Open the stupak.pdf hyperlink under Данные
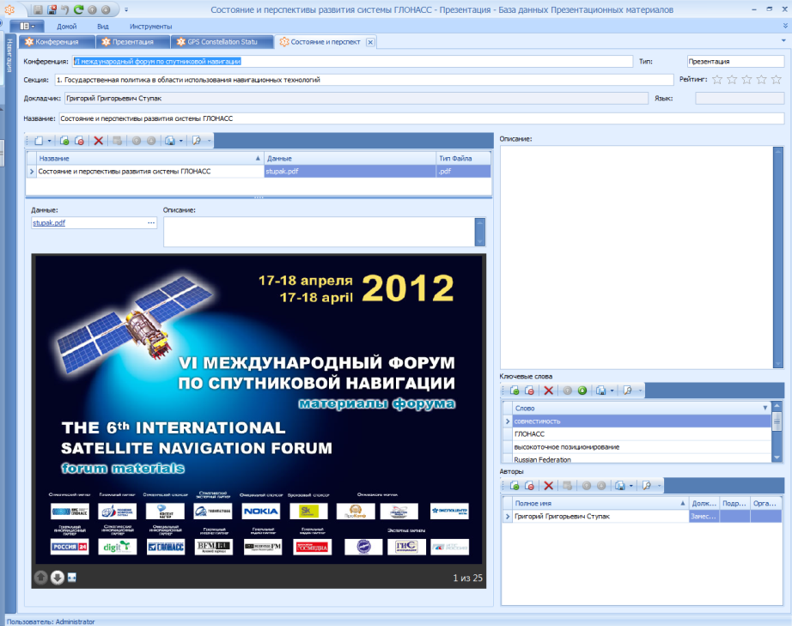Viewport: 792px width, 626px height. (49, 223)
